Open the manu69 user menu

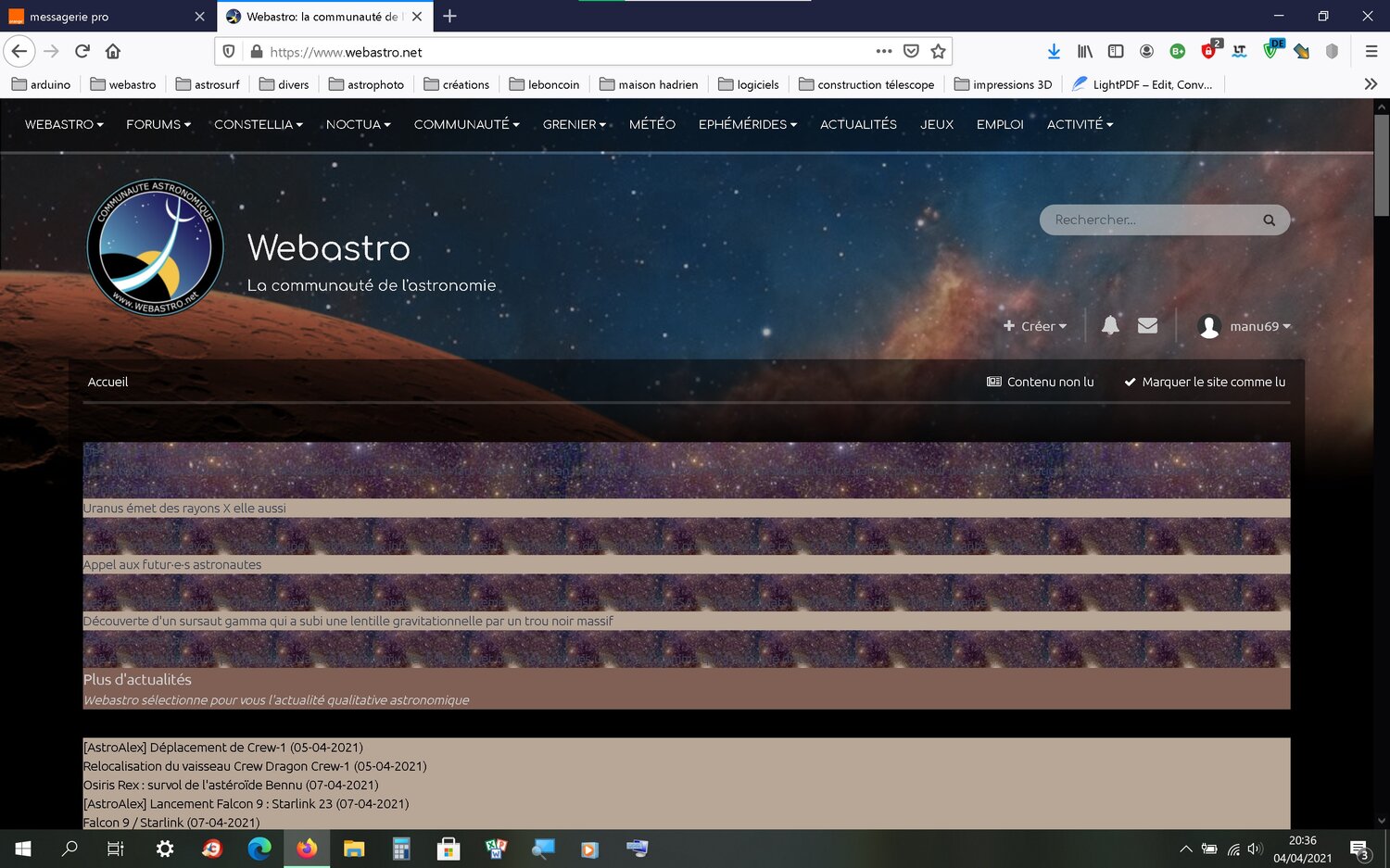(1244, 326)
